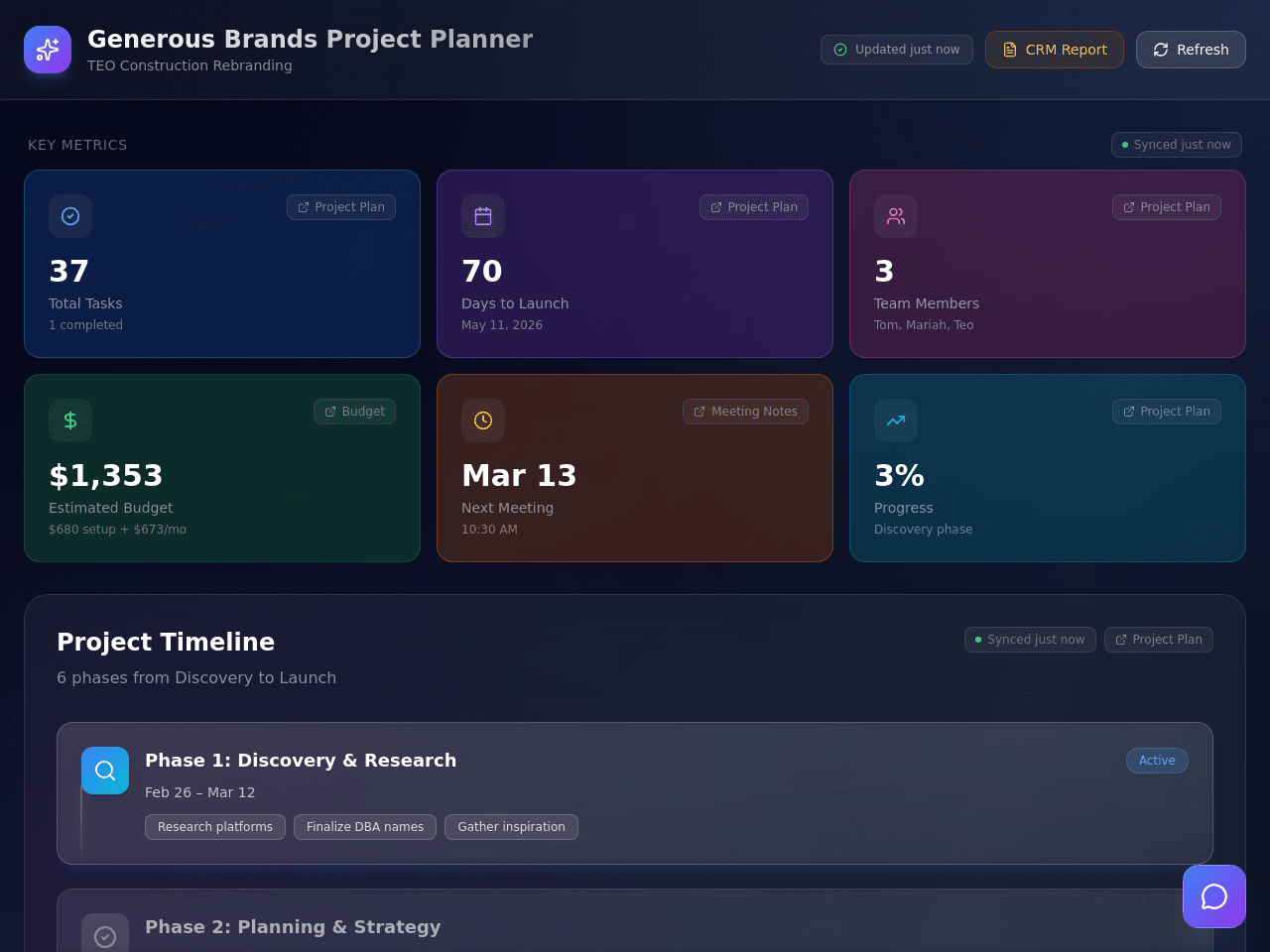Select the Finalize DBA names tag
This screenshot has width=1270, height=952.
[365, 827]
